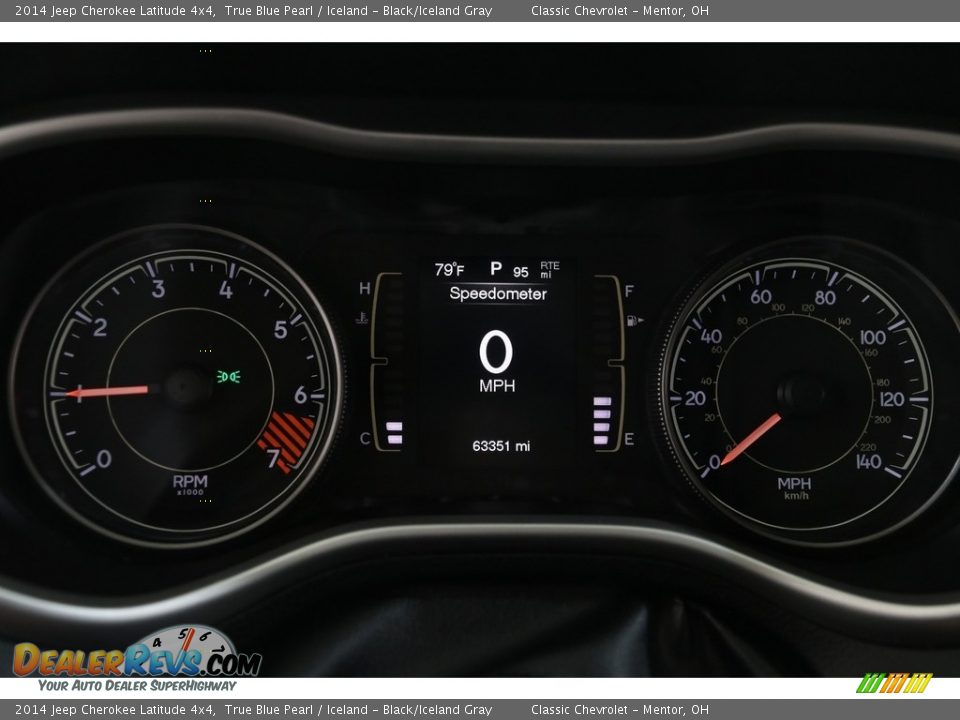Click the coolant temperature thermometer icon

click(x=361, y=319)
